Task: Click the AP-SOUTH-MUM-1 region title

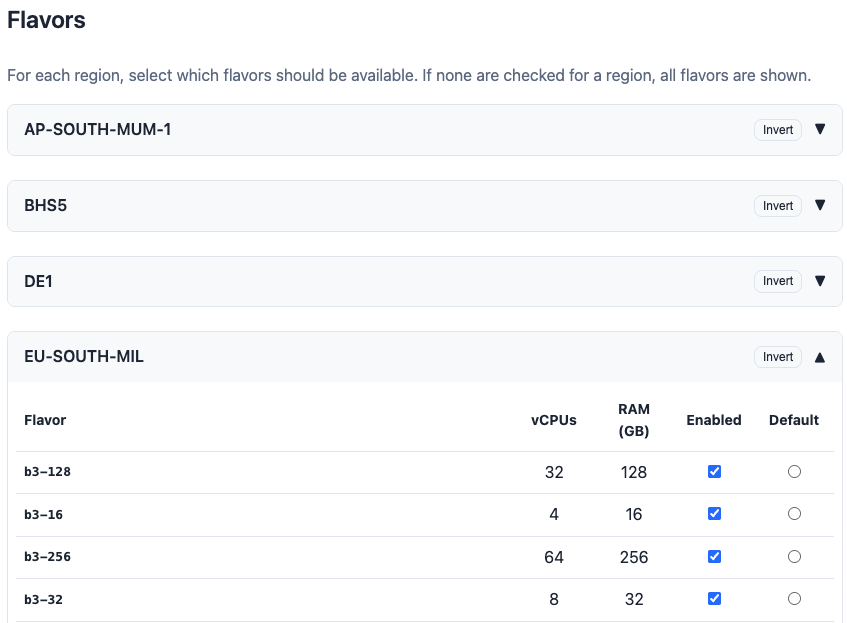Action: (x=98, y=129)
